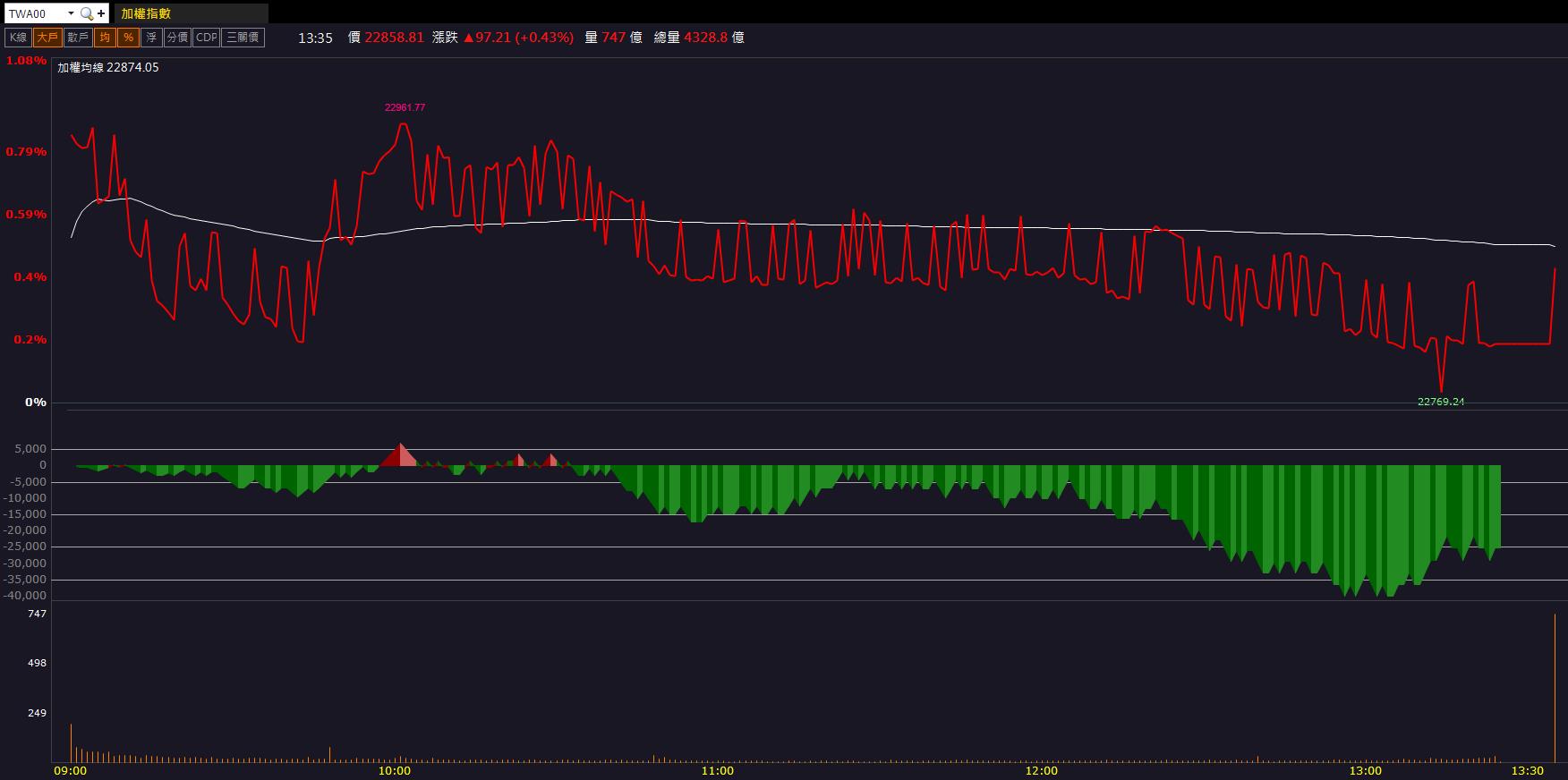Click the plus add-symbol icon
1568x780 pixels.
101,13
